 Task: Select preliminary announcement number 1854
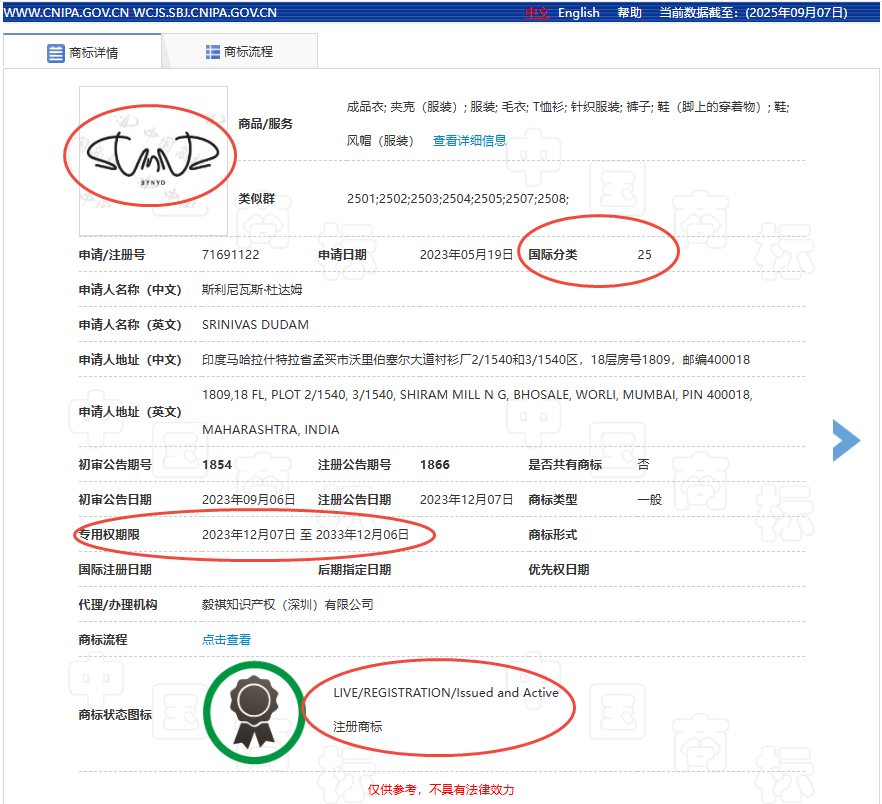[x=217, y=465]
